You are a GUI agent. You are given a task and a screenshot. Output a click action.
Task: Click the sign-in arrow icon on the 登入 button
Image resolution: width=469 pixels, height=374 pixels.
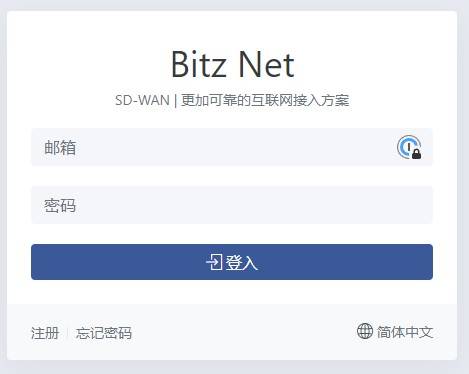coord(214,262)
